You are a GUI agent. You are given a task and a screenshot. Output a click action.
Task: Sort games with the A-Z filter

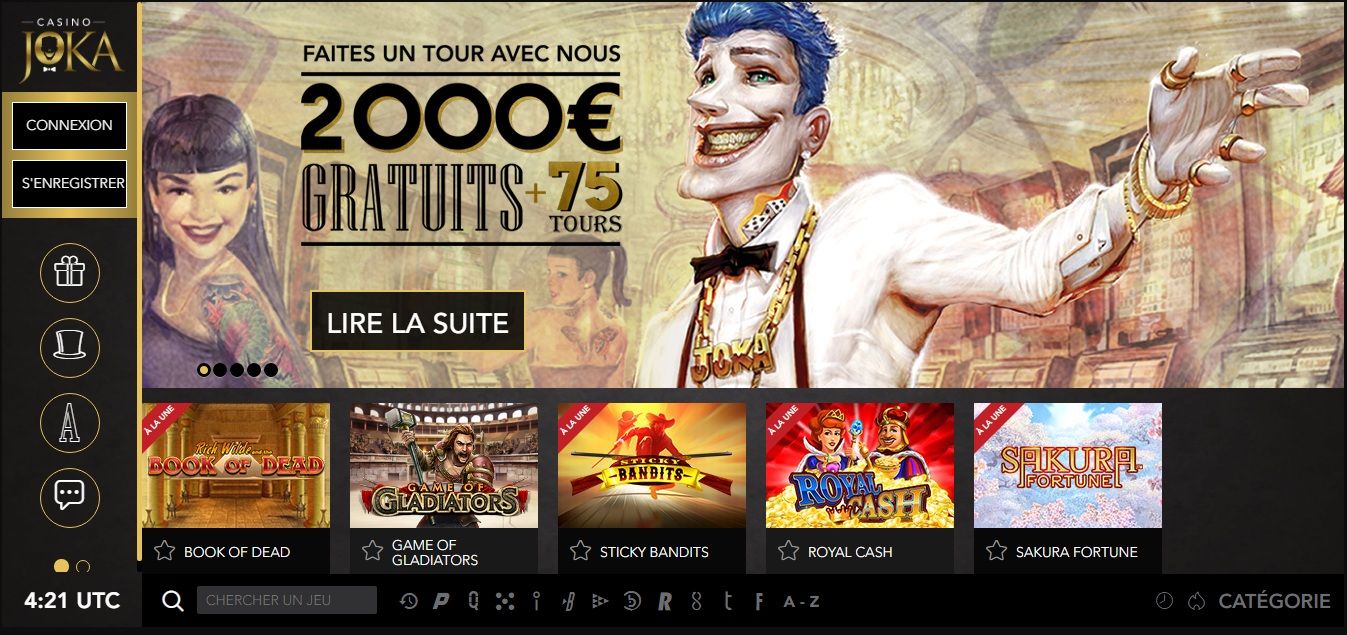coord(801,601)
